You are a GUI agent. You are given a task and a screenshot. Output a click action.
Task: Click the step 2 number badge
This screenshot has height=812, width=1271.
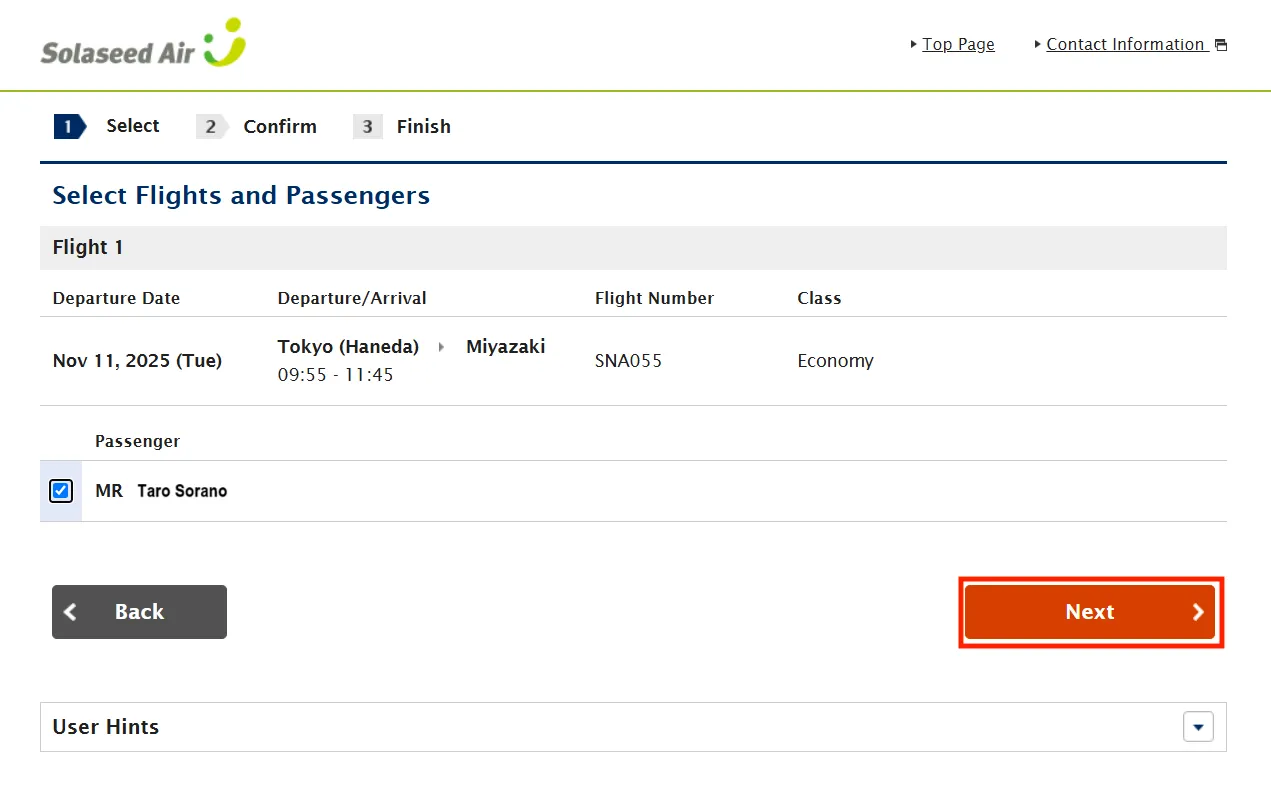(x=211, y=127)
